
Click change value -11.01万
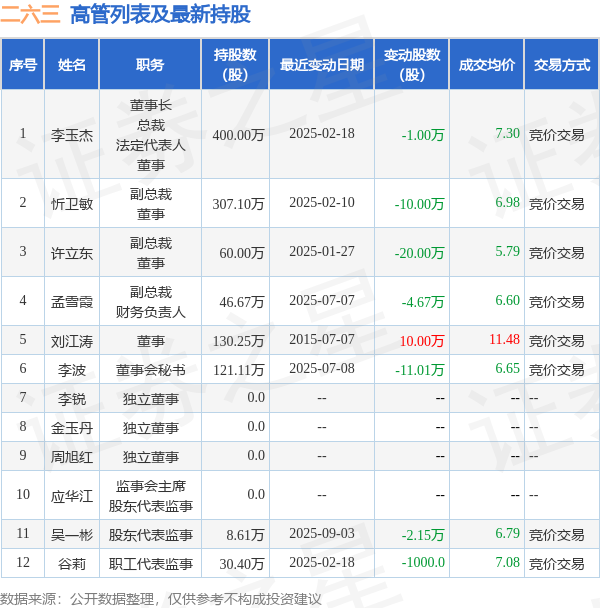pyautogui.click(x=419, y=370)
